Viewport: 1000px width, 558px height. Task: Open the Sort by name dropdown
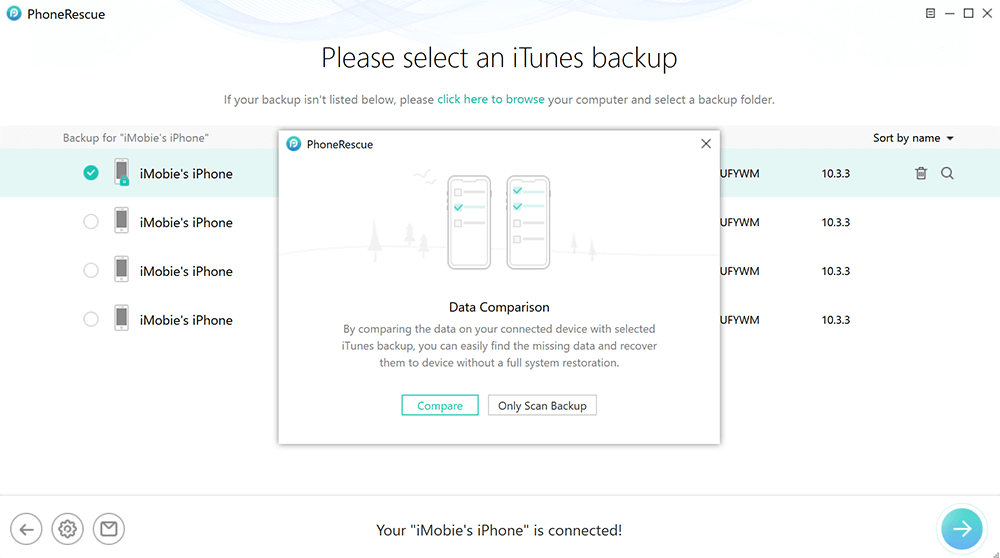pos(913,138)
